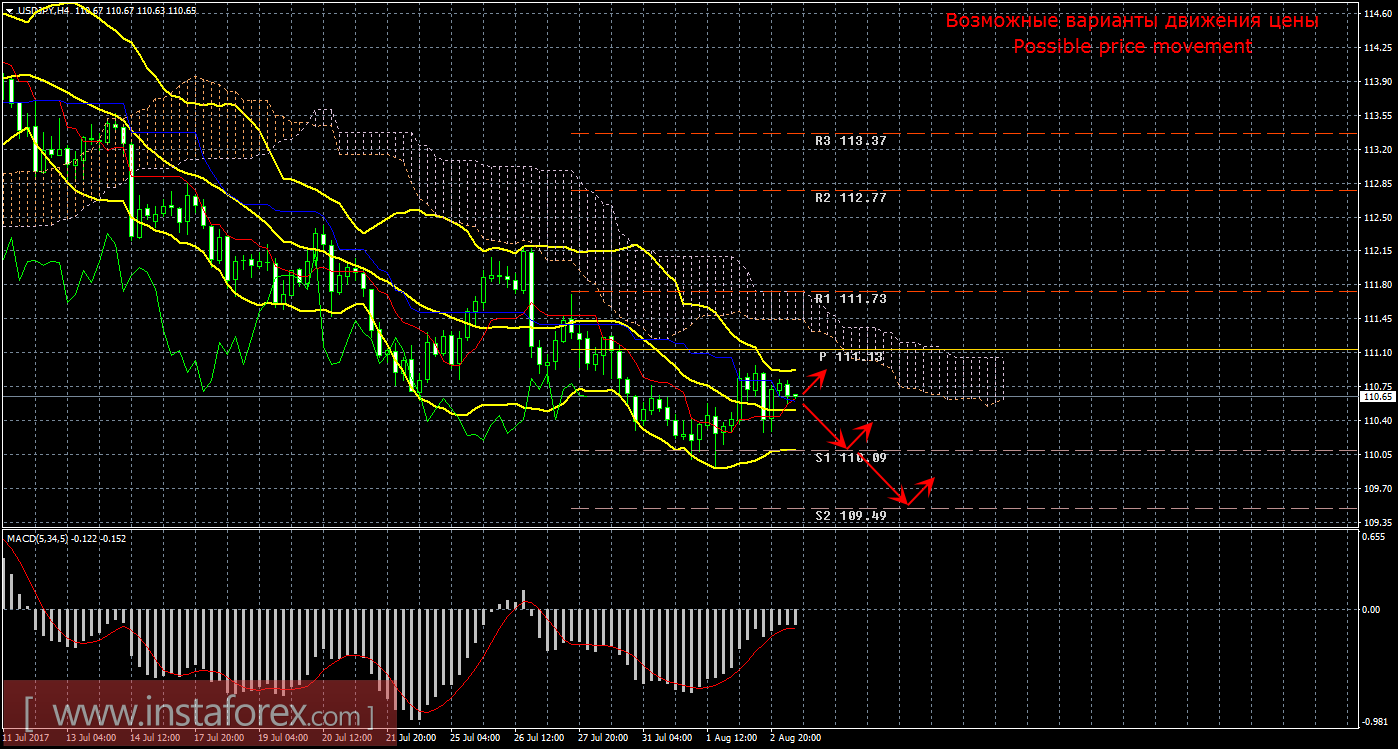The width and height of the screenshot is (1398, 749).
Task: Click the Russian heading 'Возможные варианты движения цены'
Action: [x=1132, y=21]
